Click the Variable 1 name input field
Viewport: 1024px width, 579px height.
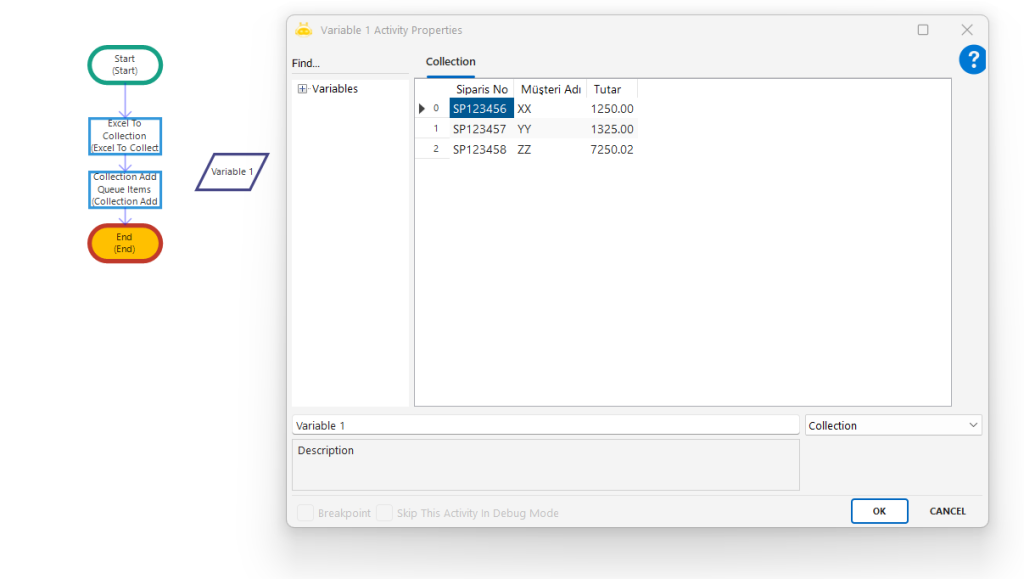pyautogui.click(x=545, y=425)
